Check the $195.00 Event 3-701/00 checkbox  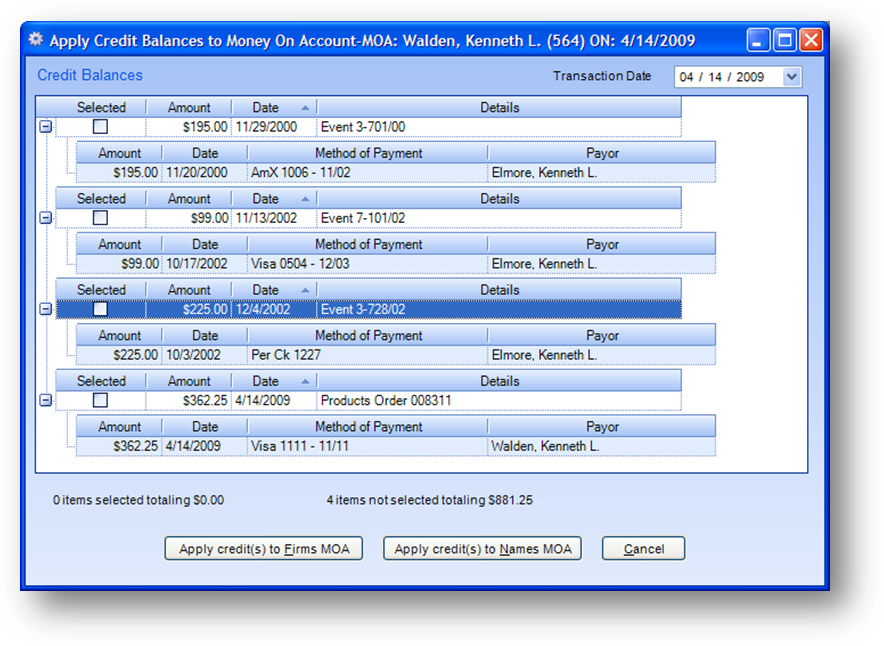click(x=100, y=126)
